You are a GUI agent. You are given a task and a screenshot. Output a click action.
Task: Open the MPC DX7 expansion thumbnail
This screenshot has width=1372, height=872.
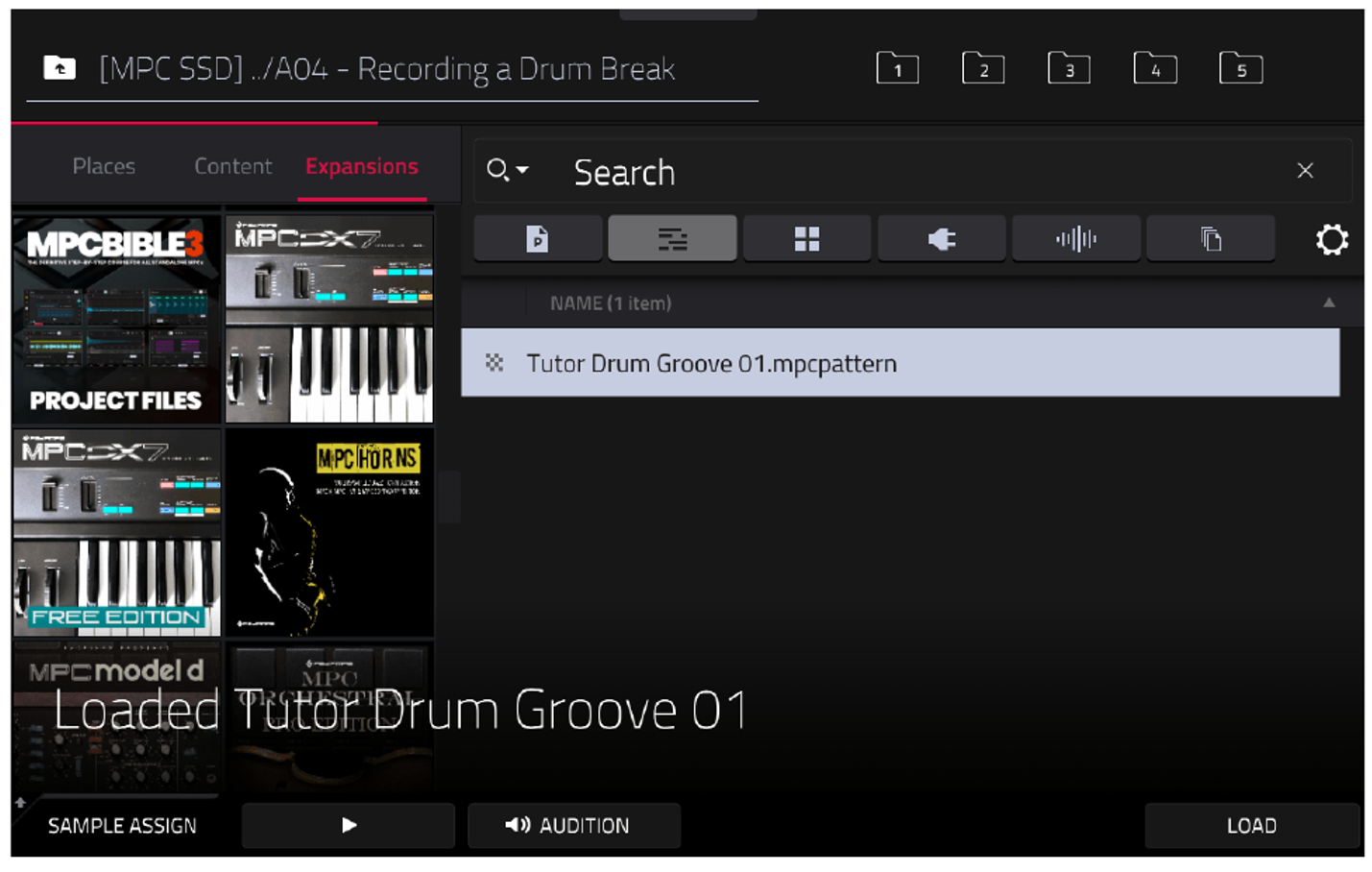pyautogui.click(x=329, y=319)
